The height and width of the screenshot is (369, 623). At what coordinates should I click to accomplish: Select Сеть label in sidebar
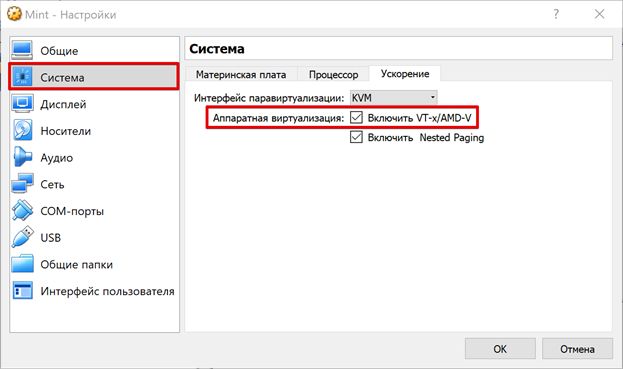52,184
